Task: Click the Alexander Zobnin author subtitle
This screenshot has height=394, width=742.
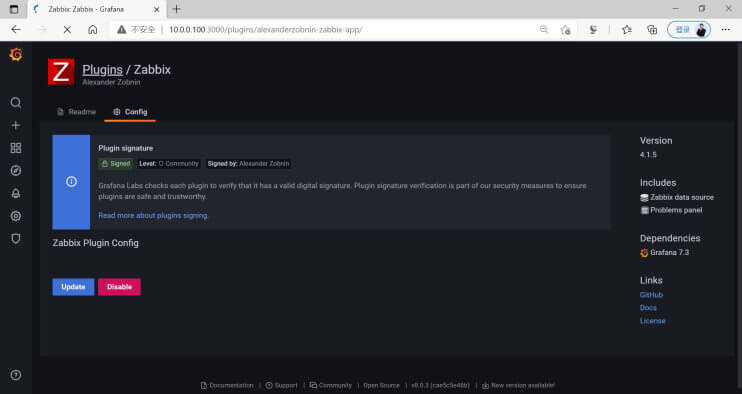Action: pos(111,82)
